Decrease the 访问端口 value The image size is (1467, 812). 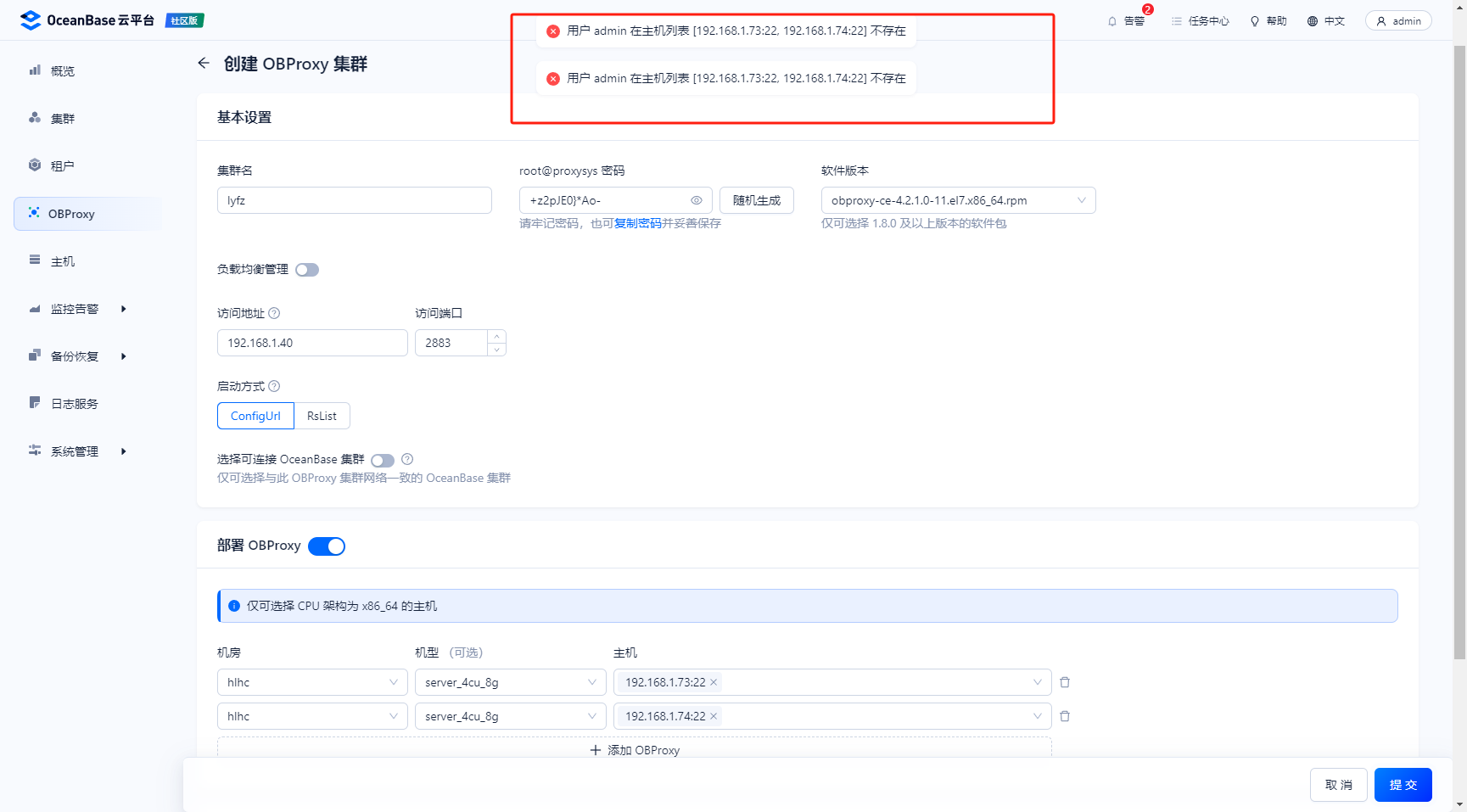(x=497, y=350)
